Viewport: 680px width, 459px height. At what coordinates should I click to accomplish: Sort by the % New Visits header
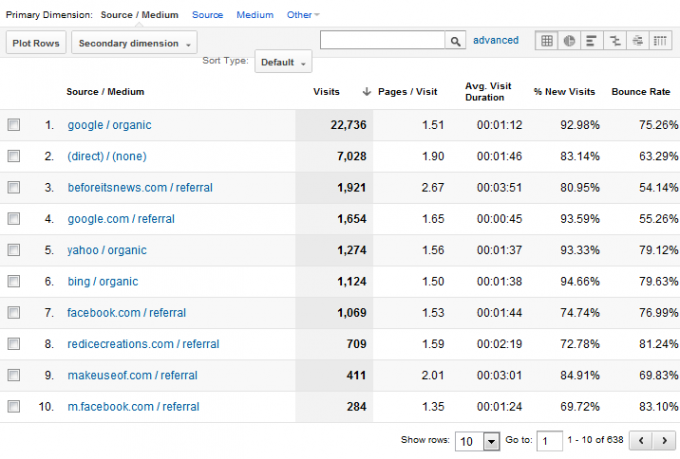564,92
